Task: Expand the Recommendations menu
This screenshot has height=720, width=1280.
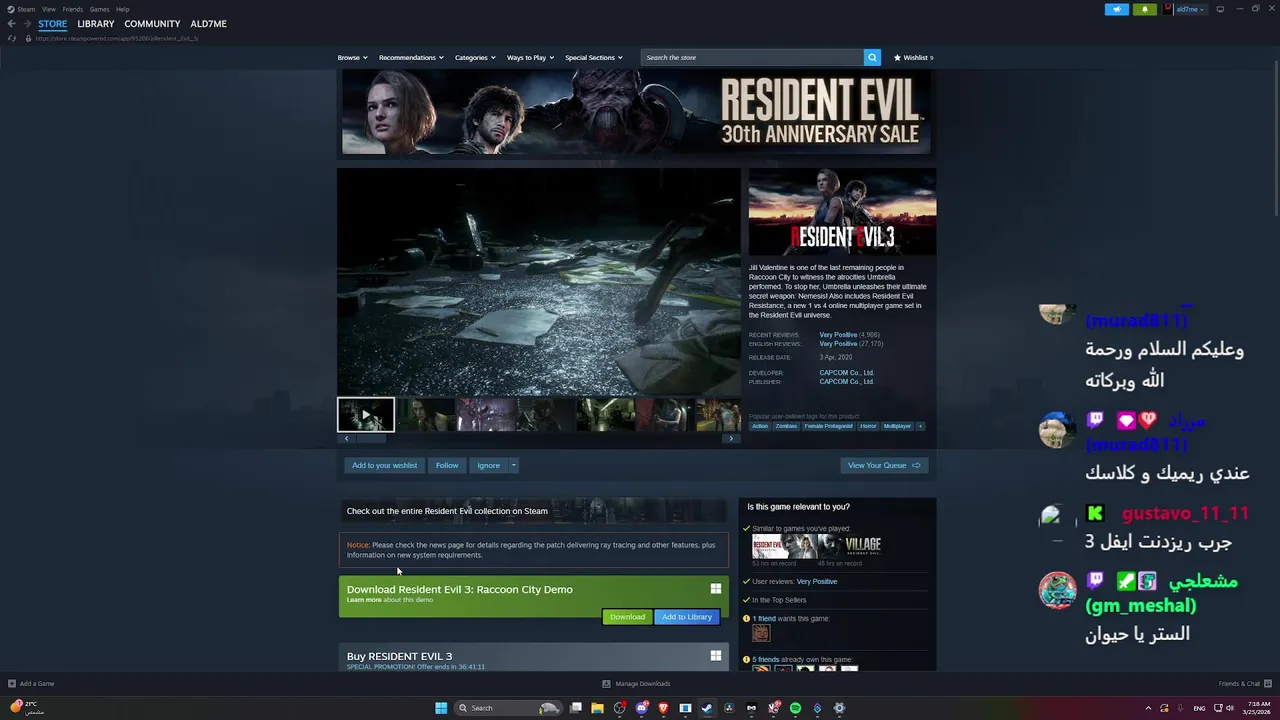Action: (411, 57)
